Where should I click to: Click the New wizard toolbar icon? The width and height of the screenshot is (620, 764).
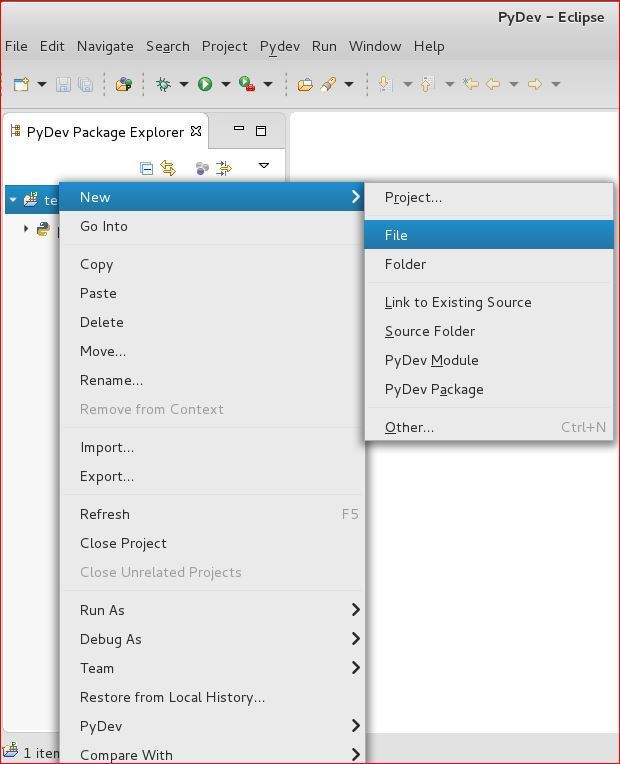coord(21,84)
